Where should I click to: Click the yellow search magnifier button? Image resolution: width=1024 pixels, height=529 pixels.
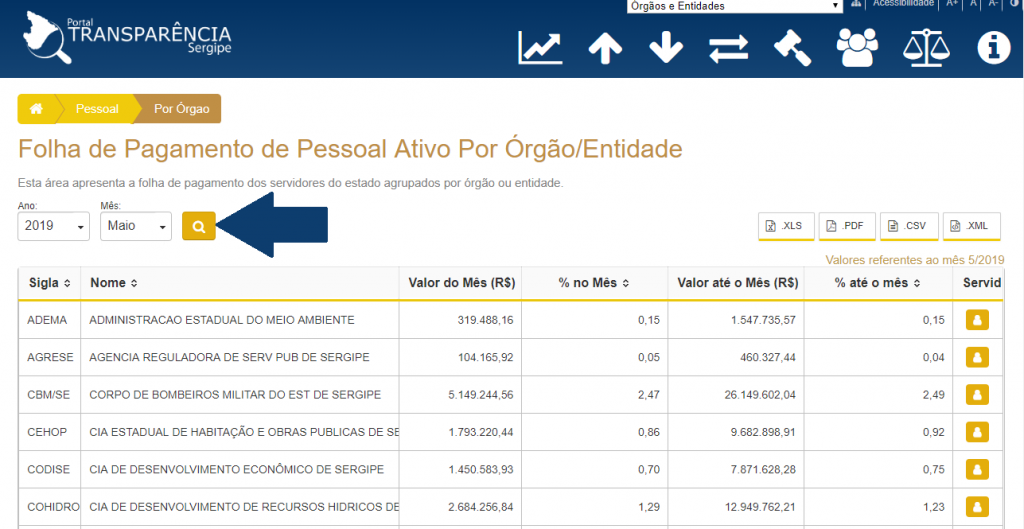click(199, 227)
